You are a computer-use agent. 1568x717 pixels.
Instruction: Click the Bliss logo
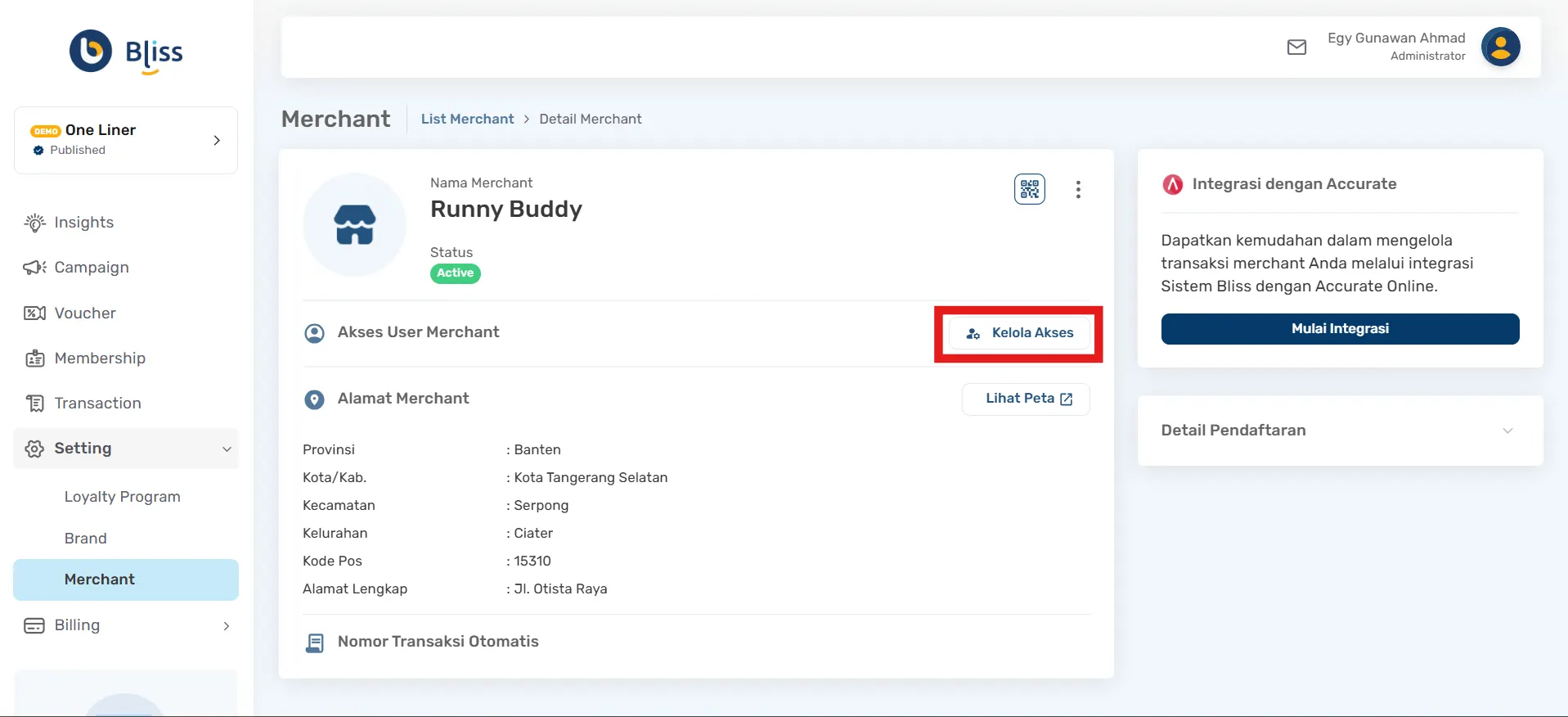[126, 52]
